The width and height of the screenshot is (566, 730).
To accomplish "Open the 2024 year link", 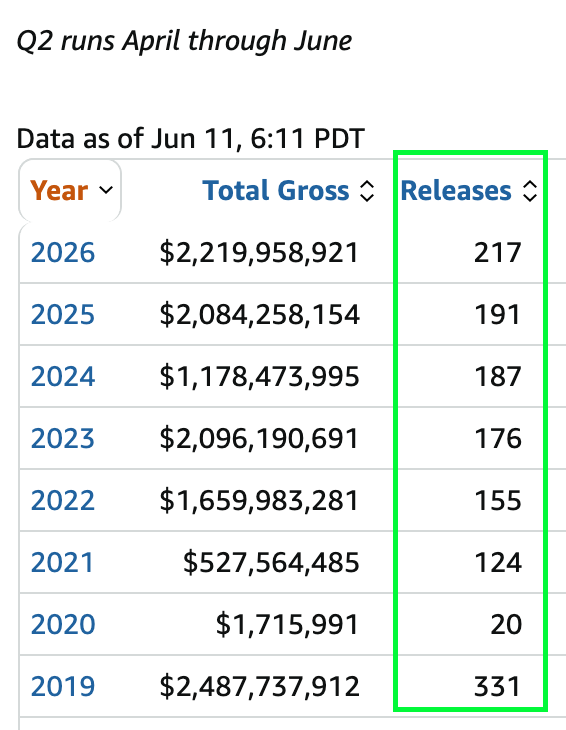I will pyautogui.click(x=63, y=377).
